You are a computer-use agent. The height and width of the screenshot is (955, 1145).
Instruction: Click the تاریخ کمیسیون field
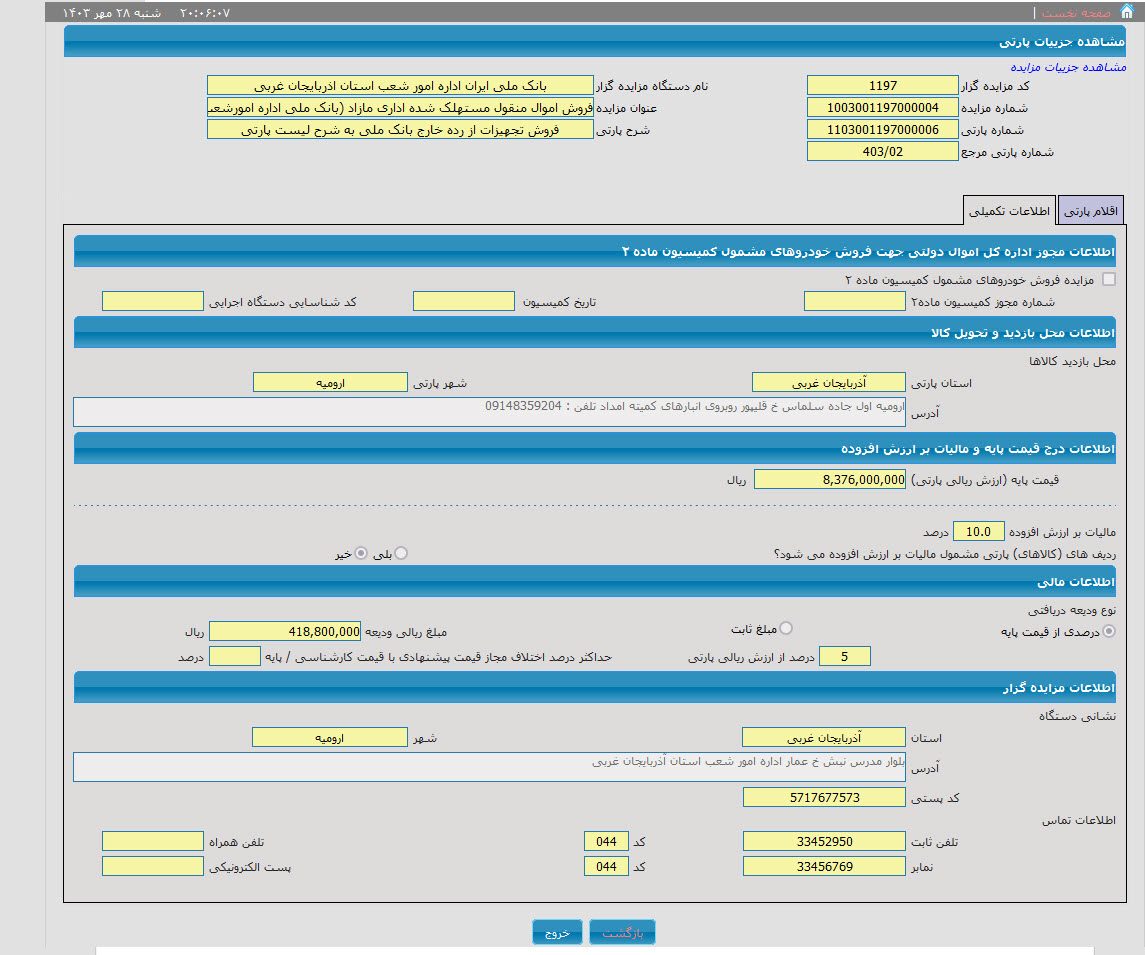(463, 302)
